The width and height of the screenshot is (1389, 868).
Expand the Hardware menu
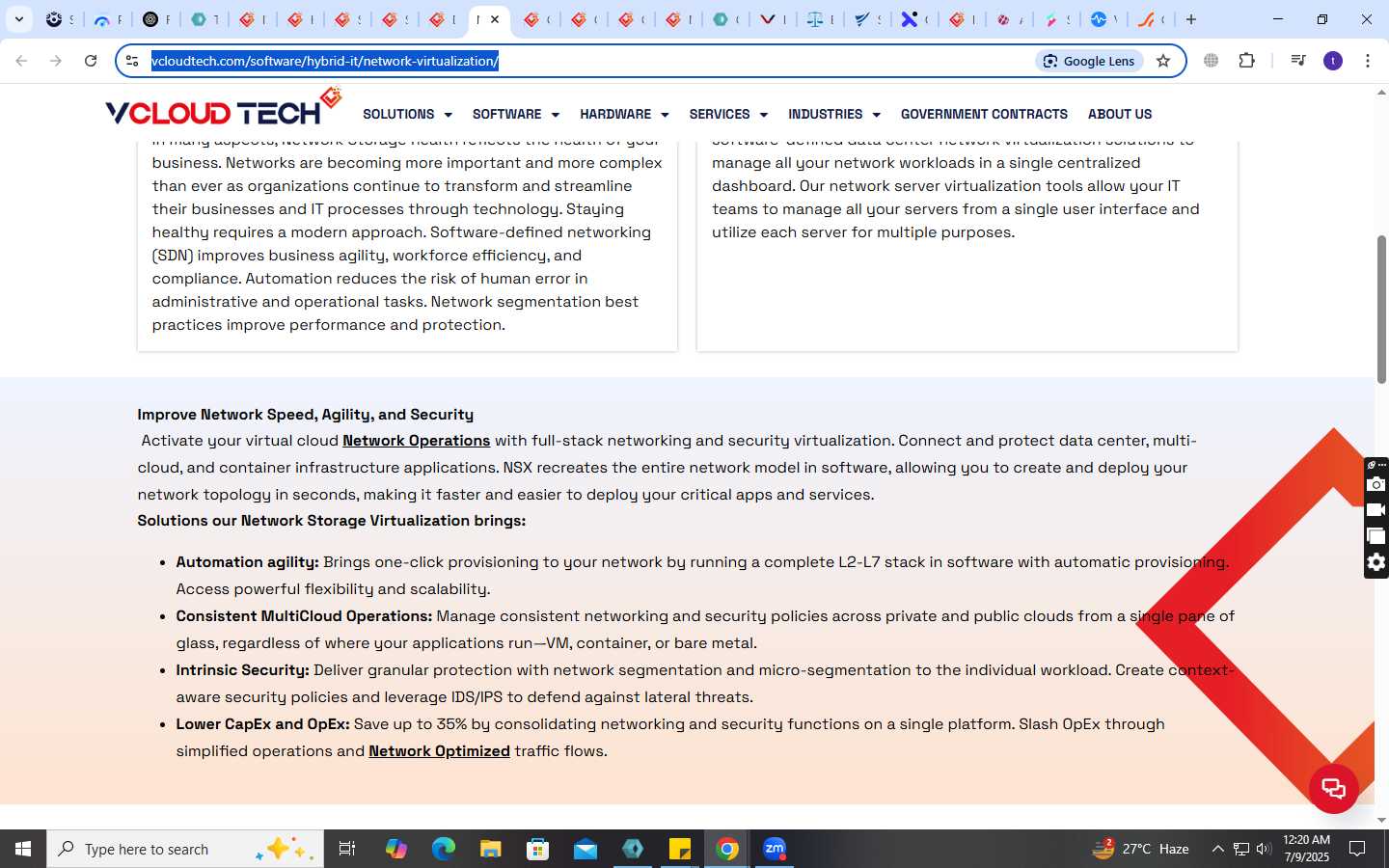[x=624, y=114]
